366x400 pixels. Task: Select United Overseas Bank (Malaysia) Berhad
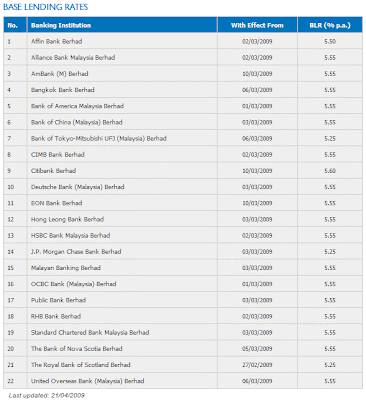tap(88, 381)
